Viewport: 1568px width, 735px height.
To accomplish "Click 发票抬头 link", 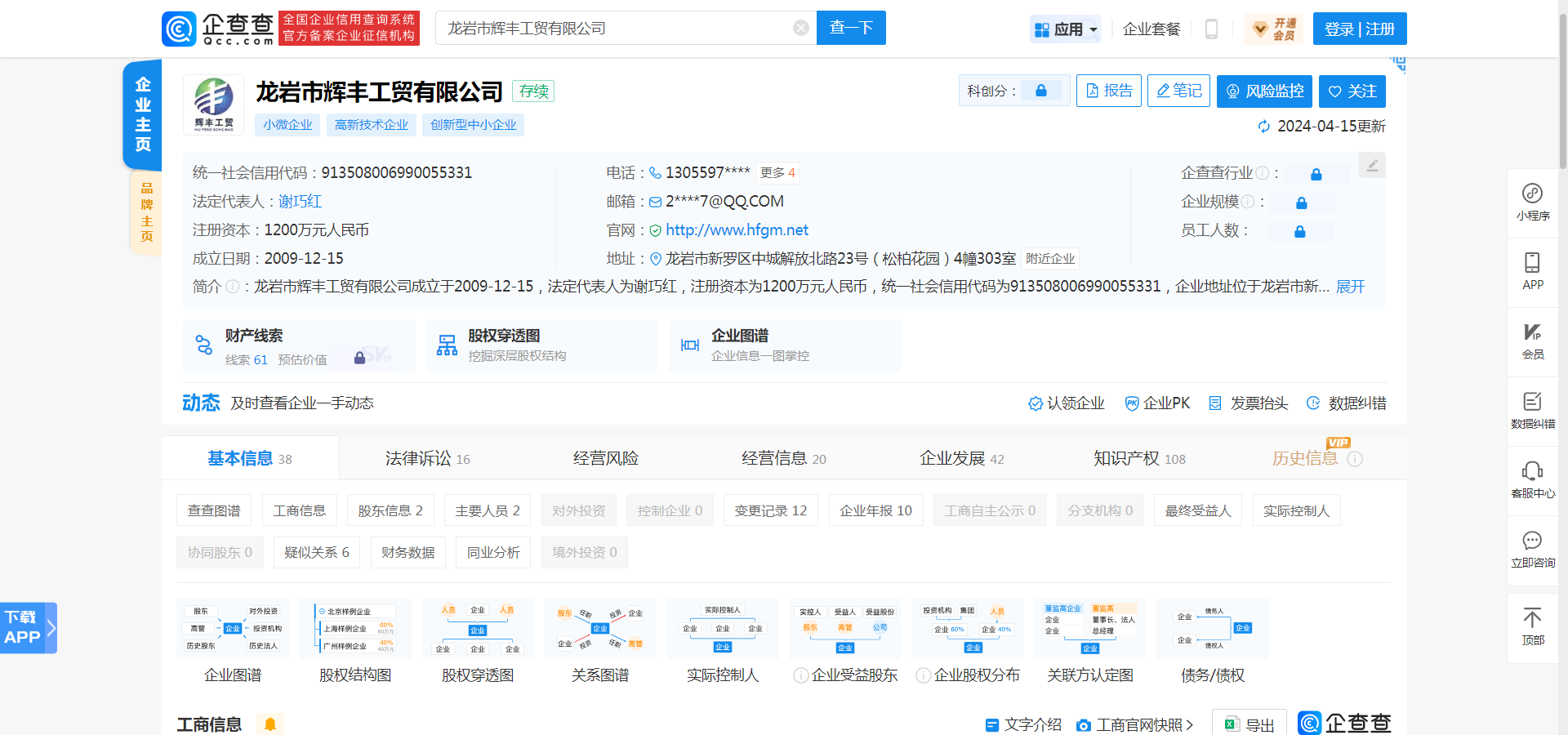I will (x=1248, y=403).
